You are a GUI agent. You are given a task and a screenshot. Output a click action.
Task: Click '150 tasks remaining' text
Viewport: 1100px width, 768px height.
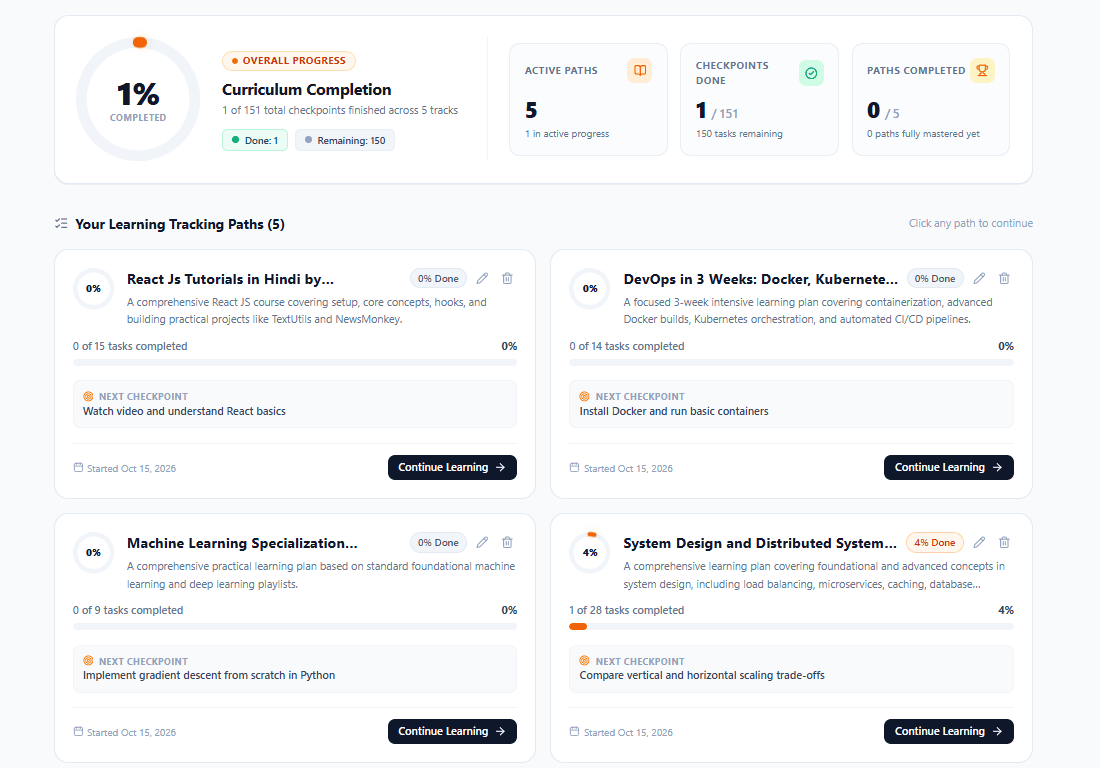(x=739, y=133)
